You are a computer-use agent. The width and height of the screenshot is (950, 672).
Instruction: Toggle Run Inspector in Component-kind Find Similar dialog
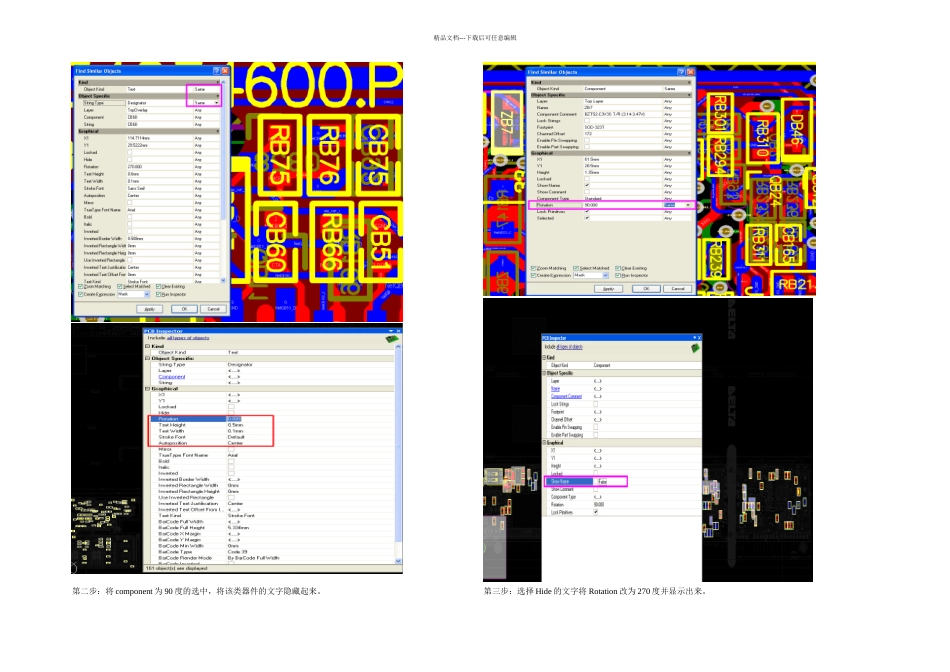618,275
